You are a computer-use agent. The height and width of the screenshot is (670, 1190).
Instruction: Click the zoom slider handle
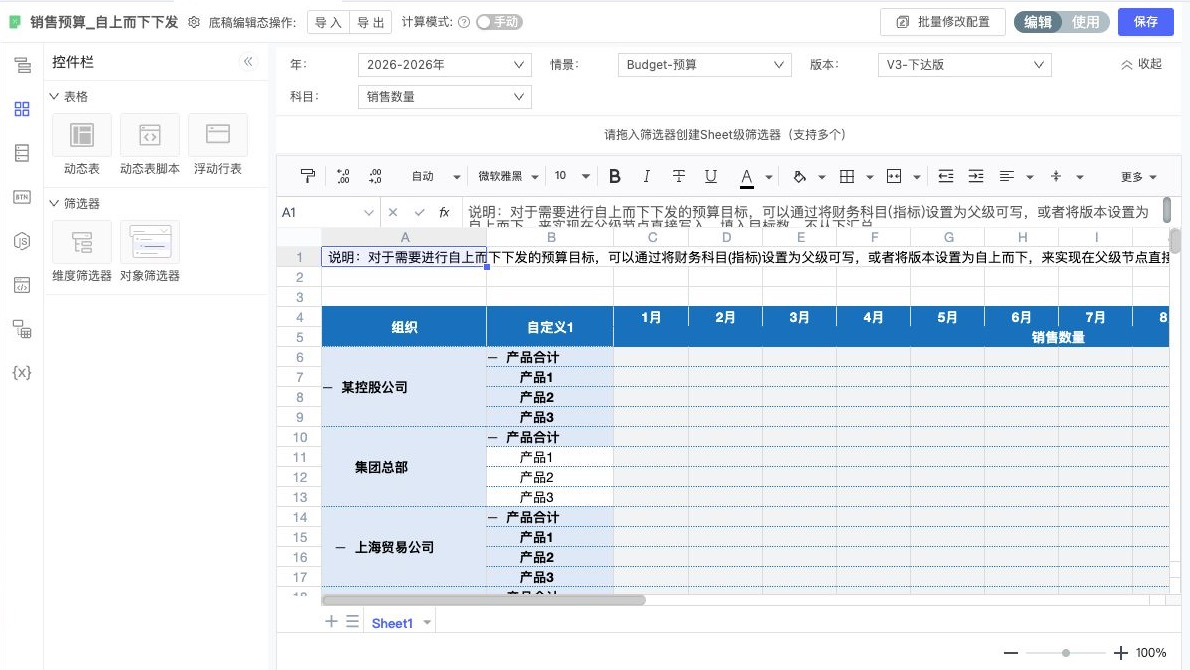click(x=1066, y=653)
